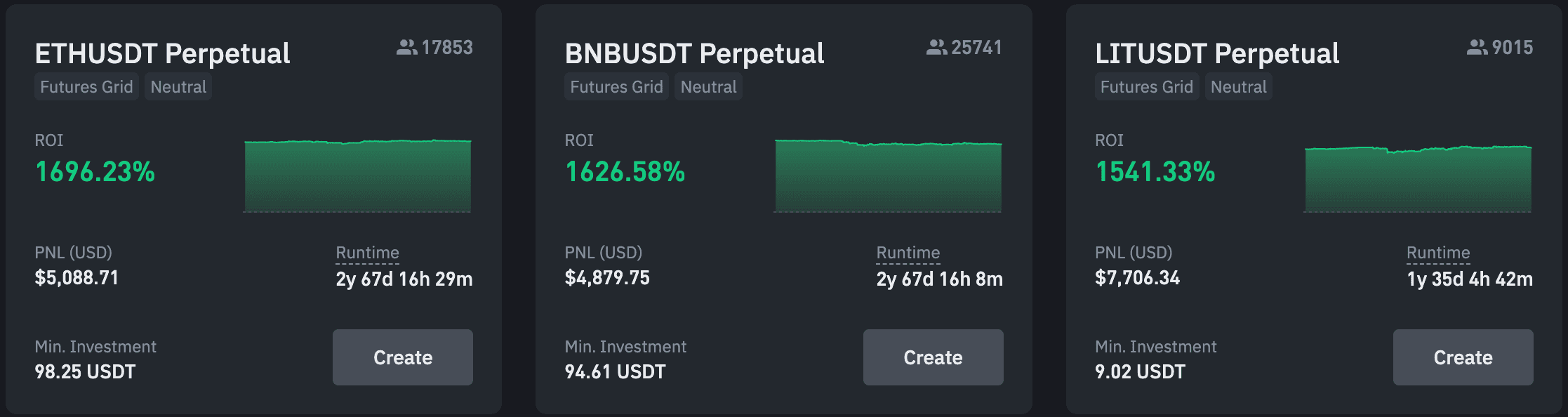This screenshot has width=1568, height=417.
Task: Click the Neutral tag on BNBUSDT card
Action: [x=708, y=87]
